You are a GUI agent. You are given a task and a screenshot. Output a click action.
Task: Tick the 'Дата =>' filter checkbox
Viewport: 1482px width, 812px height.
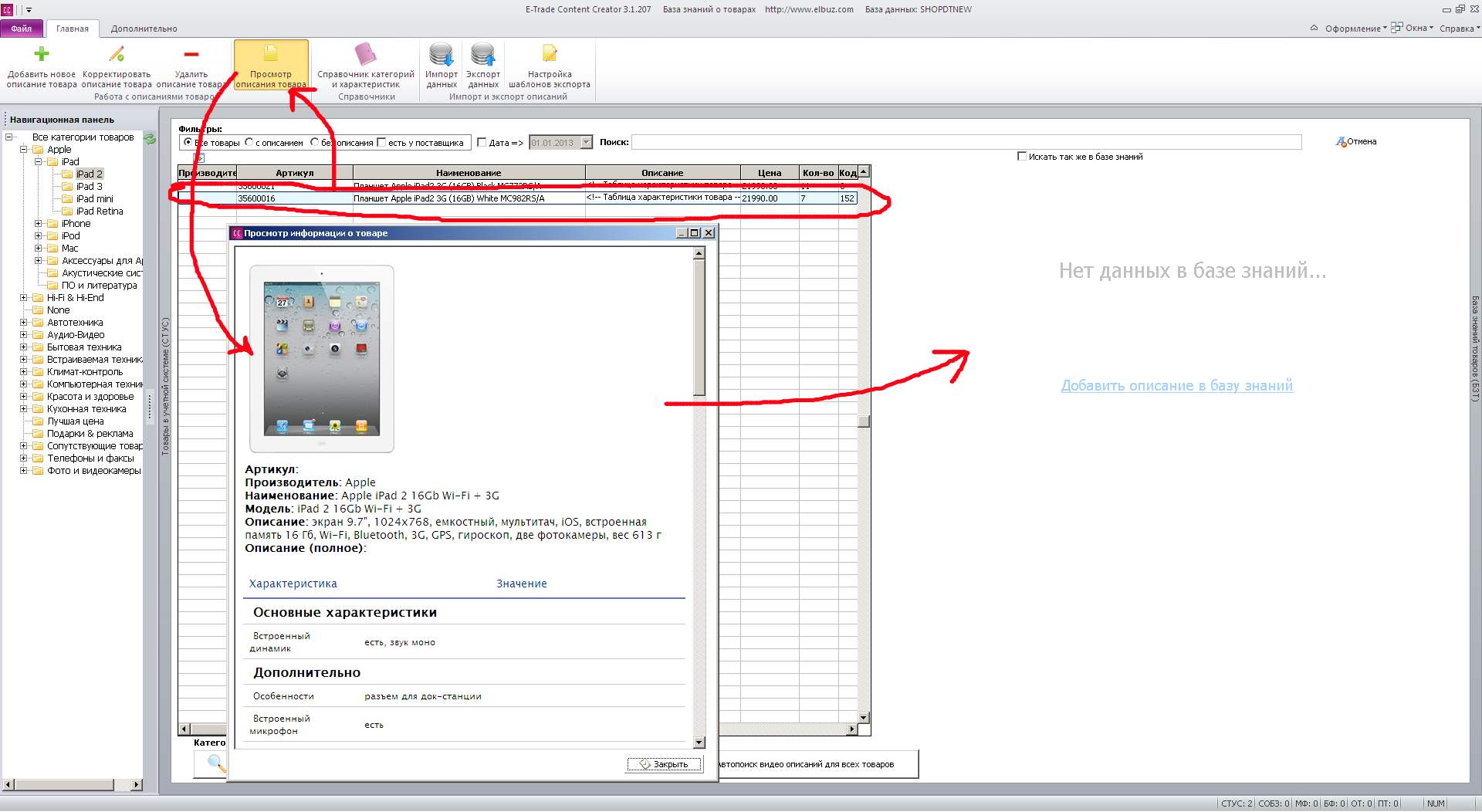tap(482, 143)
